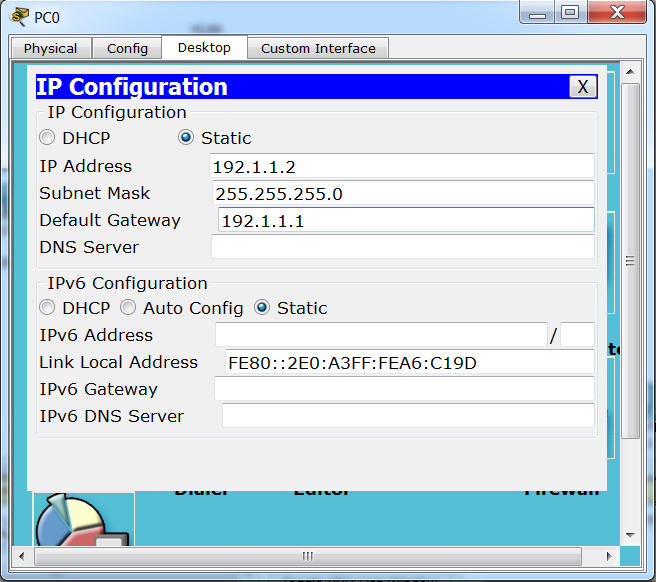The image size is (656, 582).
Task: Select the IPv6 DHCP radio button
Action: (47, 308)
